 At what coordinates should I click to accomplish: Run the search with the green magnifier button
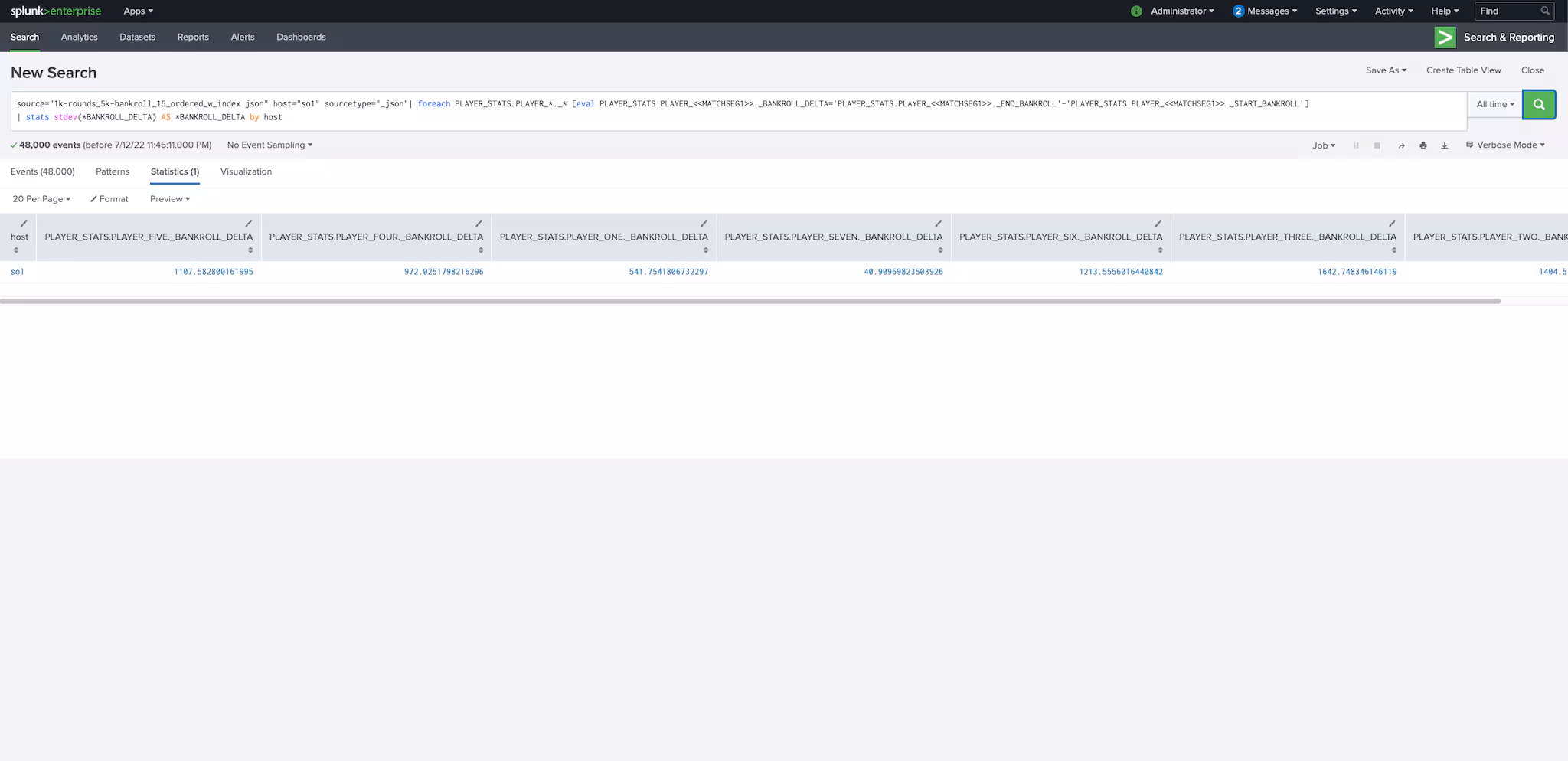(1539, 104)
